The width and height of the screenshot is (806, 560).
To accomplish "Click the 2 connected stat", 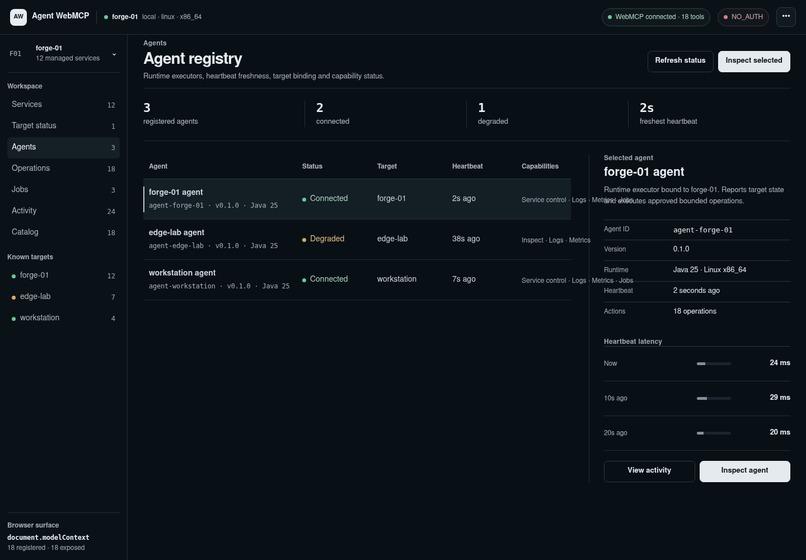I will coord(333,114).
